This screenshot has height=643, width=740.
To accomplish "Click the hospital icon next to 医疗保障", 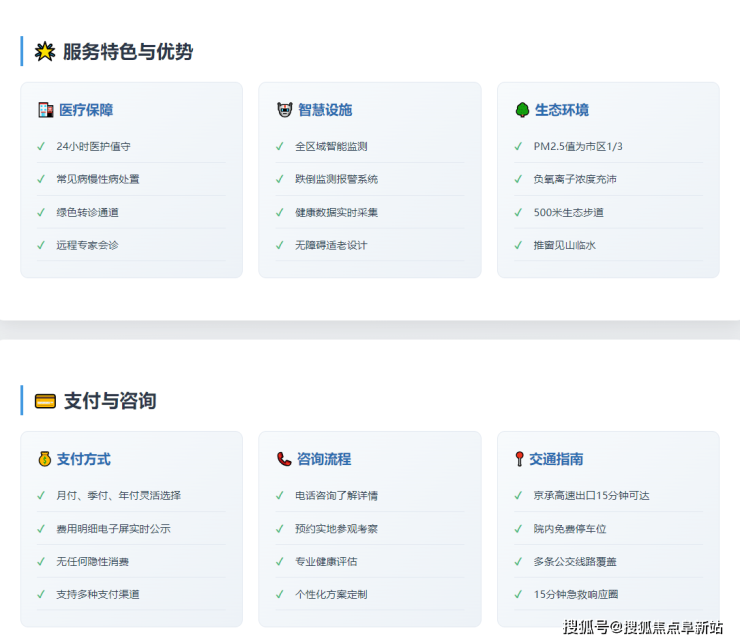I will (x=45, y=110).
